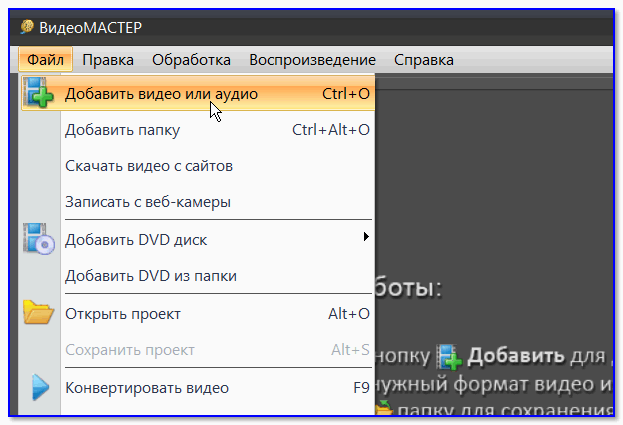This screenshot has width=623, height=425.
Task: Open the Файл menu
Action: pyautogui.click(x=45, y=60)
